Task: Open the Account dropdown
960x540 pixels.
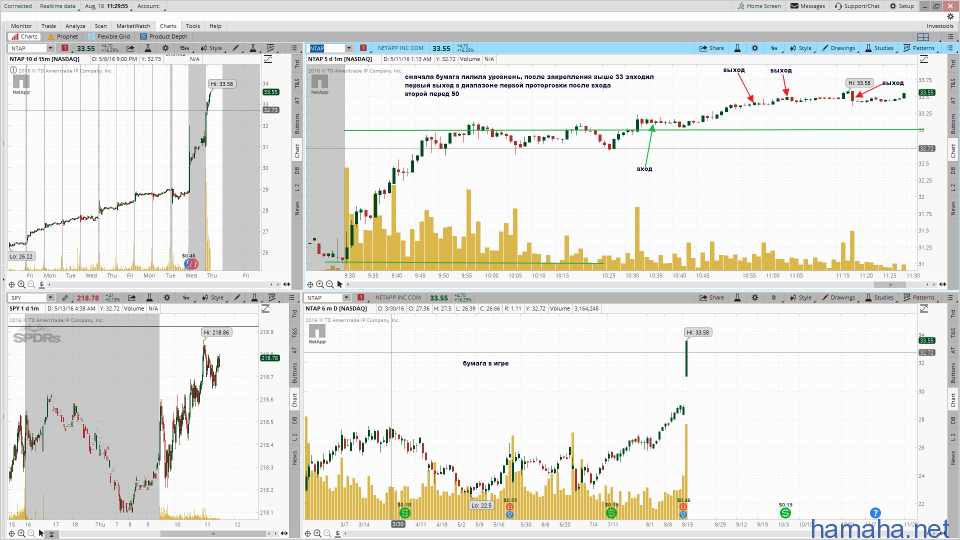Action: click(149, 6)
